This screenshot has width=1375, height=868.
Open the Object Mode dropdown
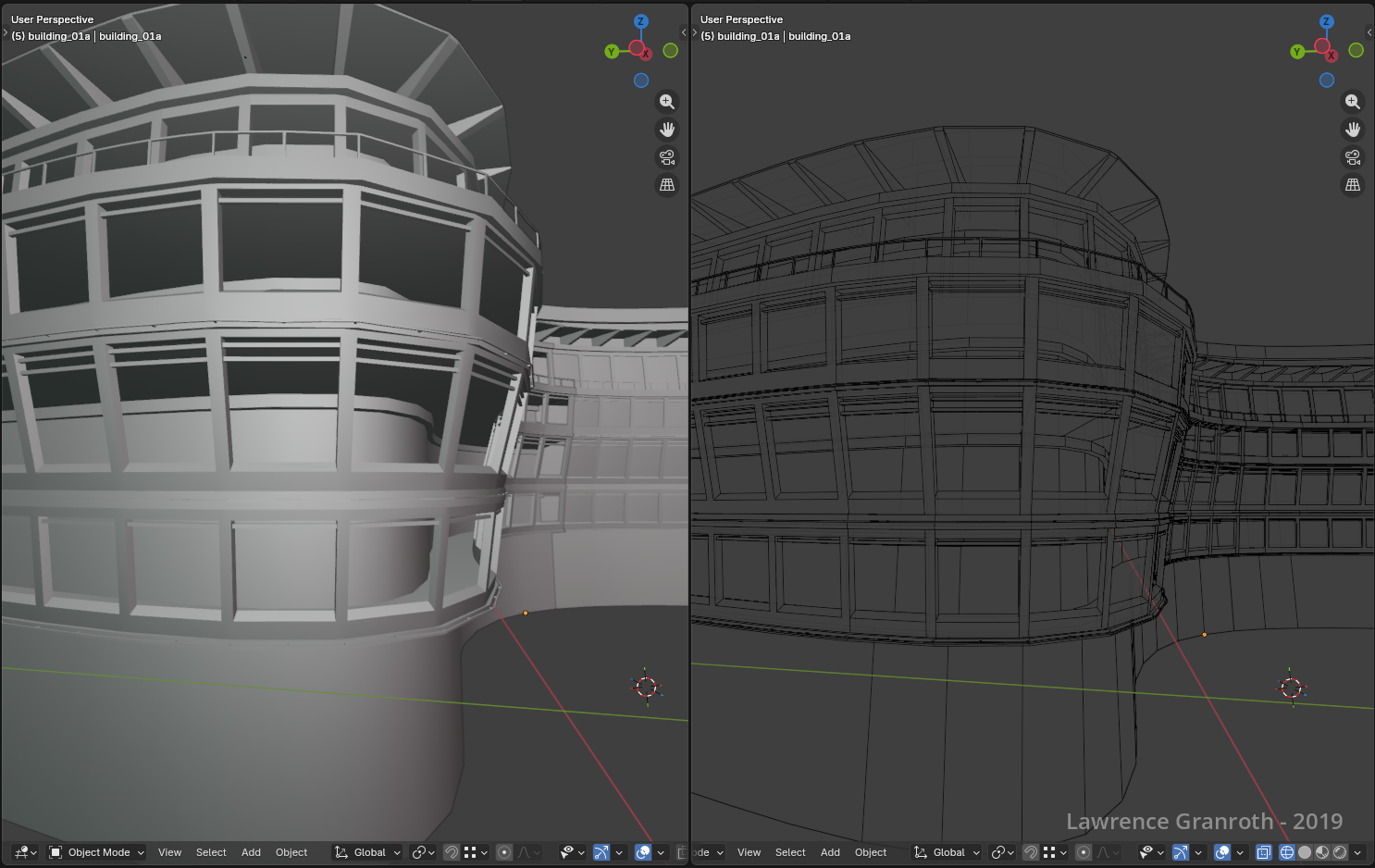point(97,852)
